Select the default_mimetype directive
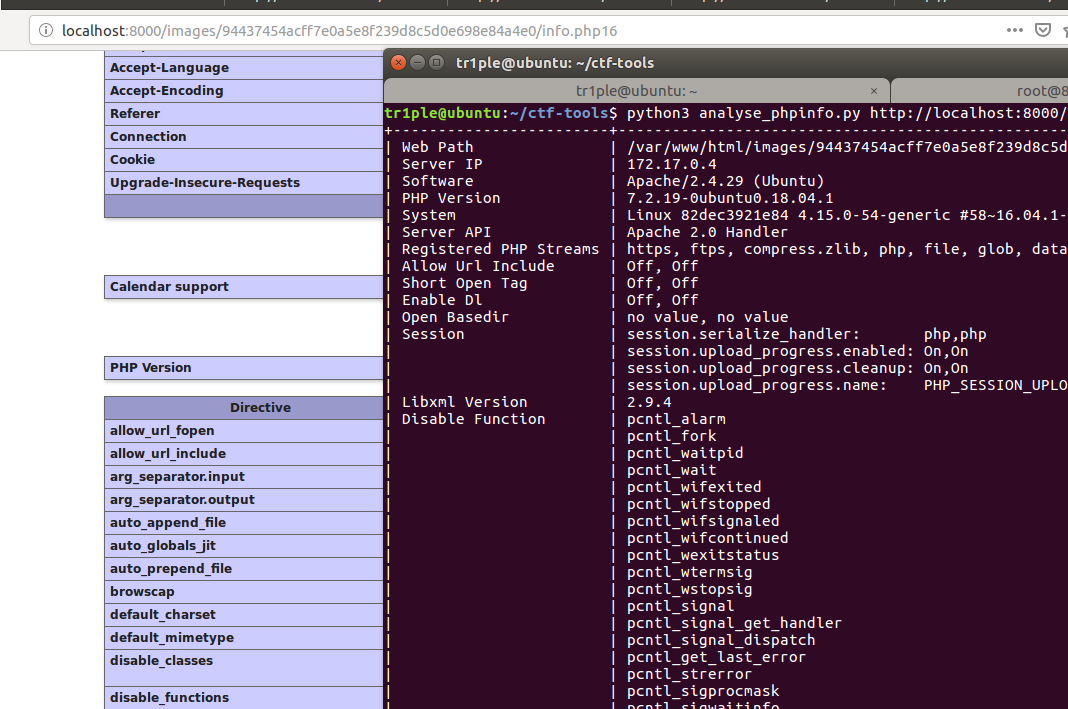 pos(244,637)
